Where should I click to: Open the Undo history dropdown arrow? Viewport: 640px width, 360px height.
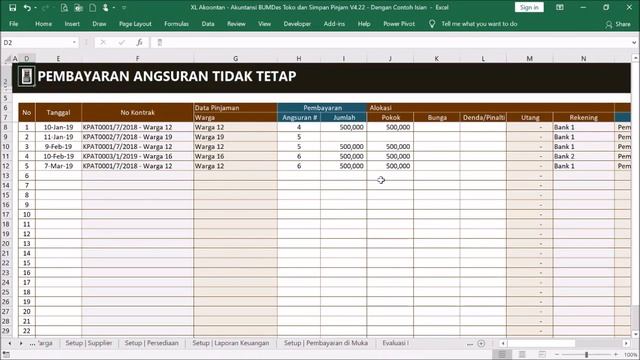pos(35,7)
